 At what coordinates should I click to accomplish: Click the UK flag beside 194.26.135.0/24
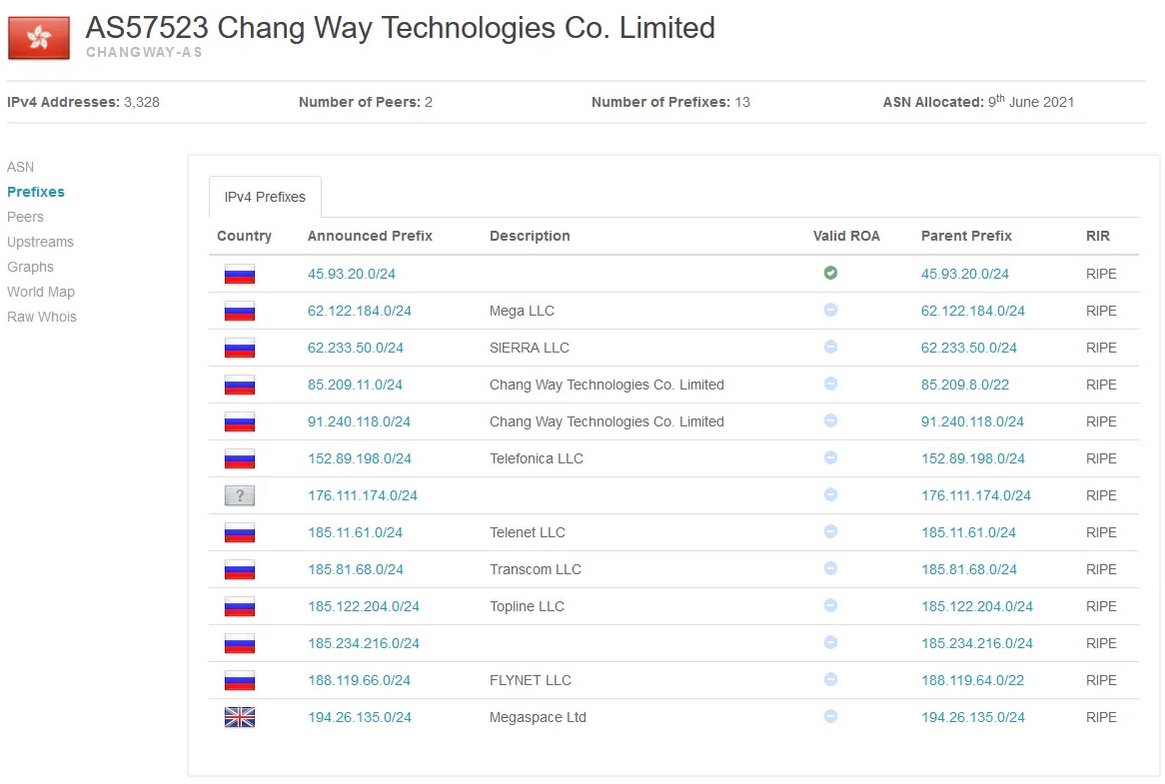click(x=240, y=717)
